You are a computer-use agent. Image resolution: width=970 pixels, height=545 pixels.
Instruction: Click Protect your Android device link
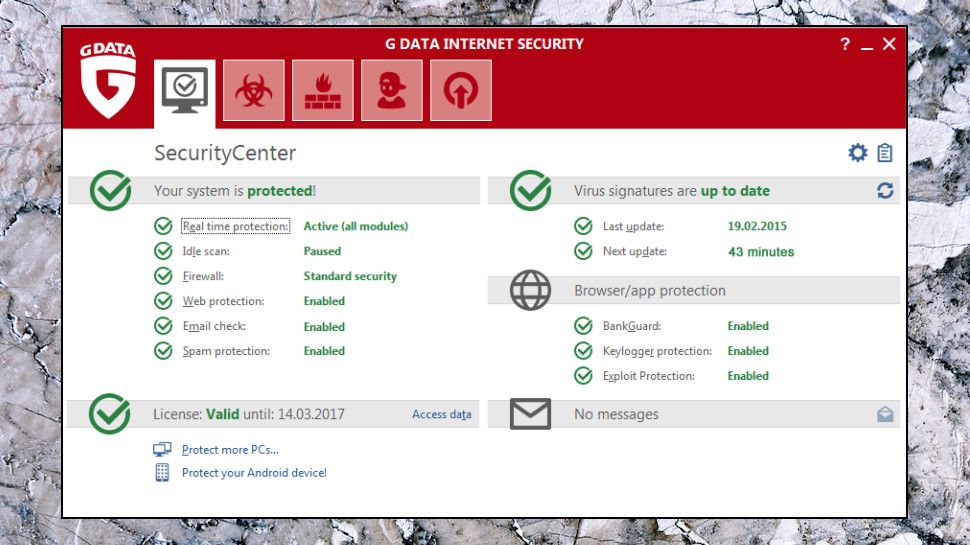[254, 473]
